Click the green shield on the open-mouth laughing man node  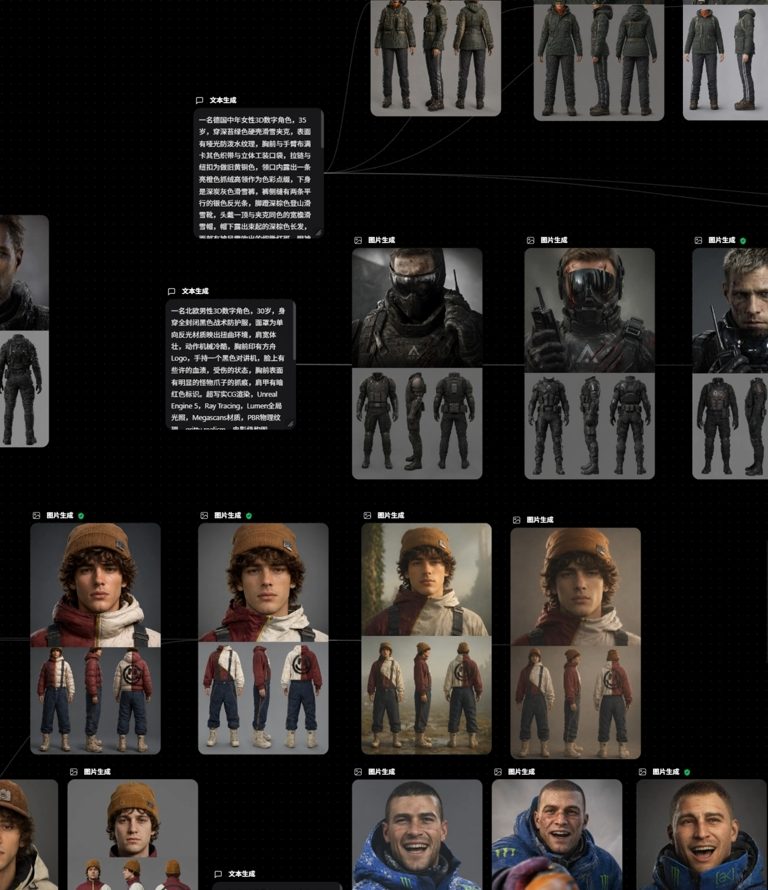tap(687, 773)
